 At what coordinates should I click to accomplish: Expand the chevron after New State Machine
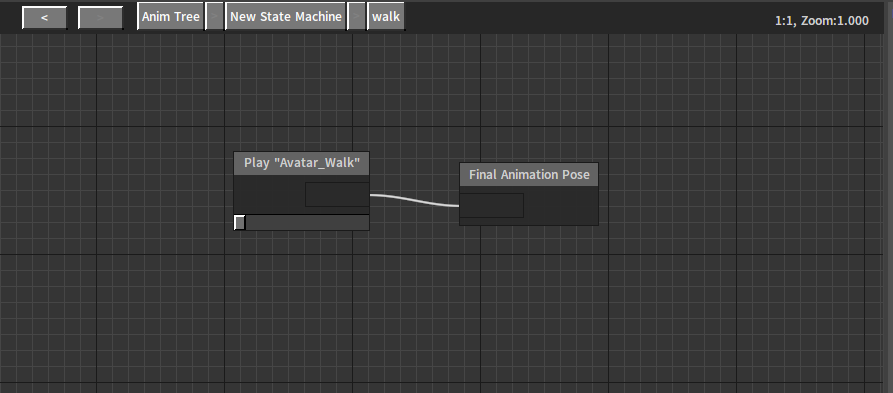357,17
